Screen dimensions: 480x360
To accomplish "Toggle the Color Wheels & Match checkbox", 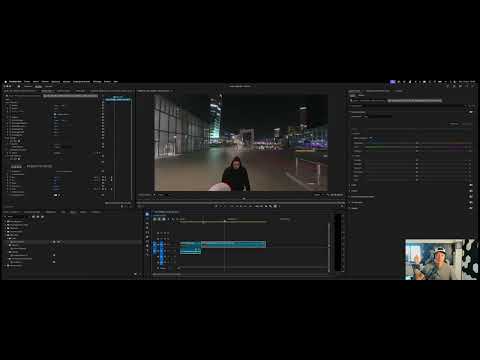I will pos(471,197).
